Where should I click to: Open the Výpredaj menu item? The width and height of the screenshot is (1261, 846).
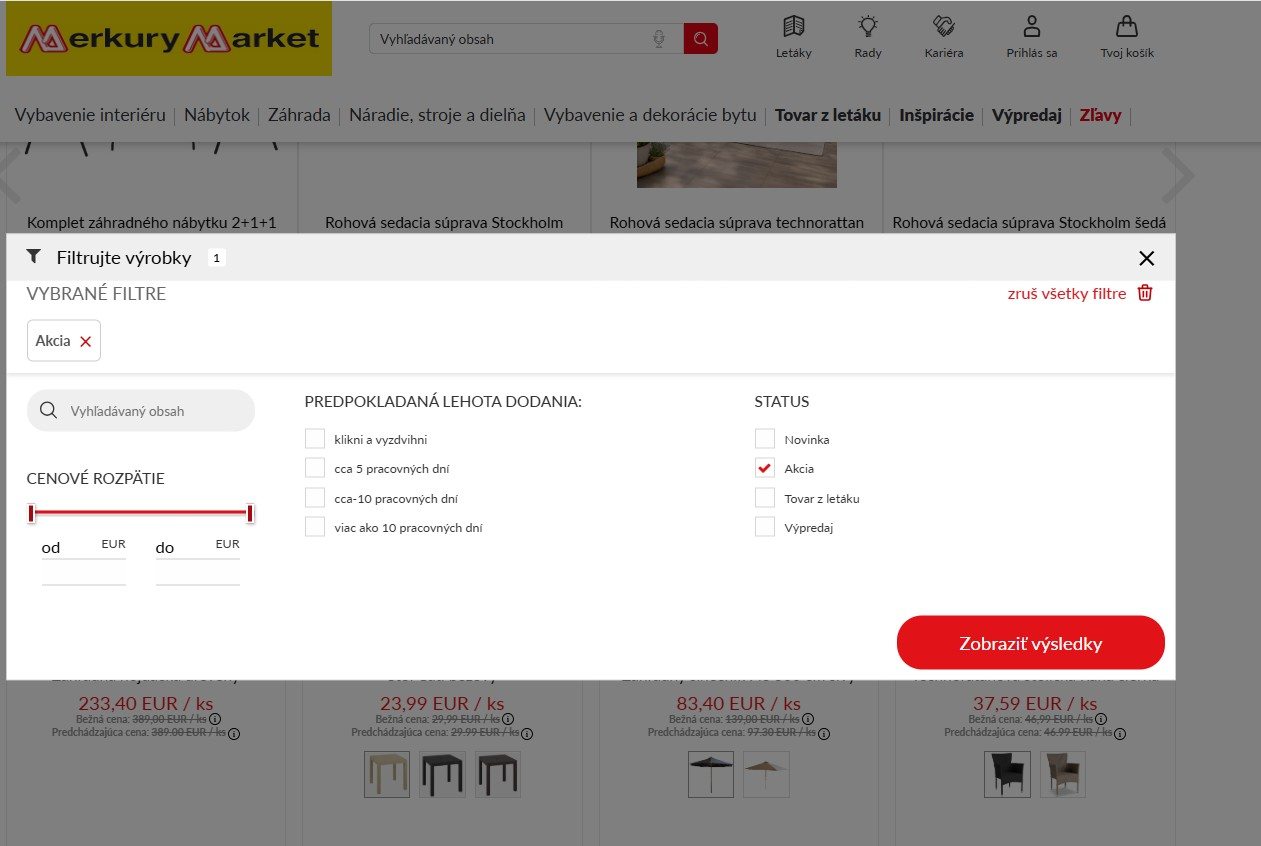[x=1026, y=115]
